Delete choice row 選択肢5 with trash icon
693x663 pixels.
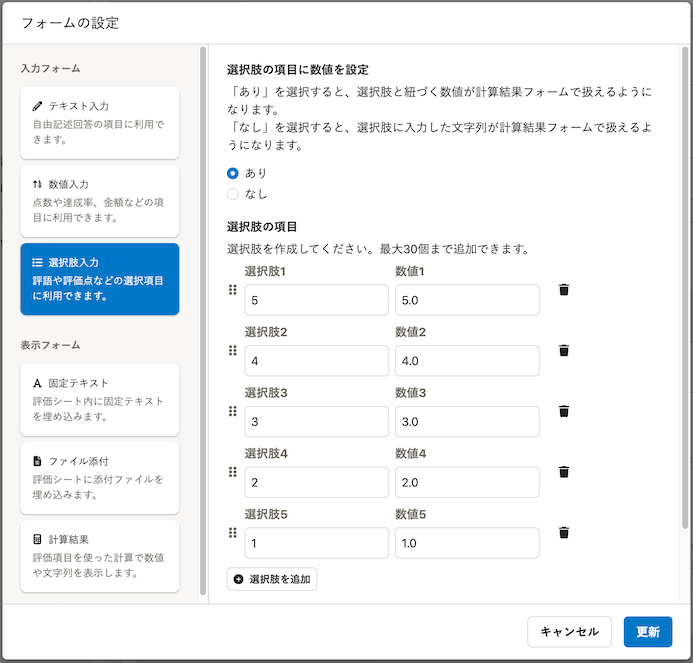point(564,532)
